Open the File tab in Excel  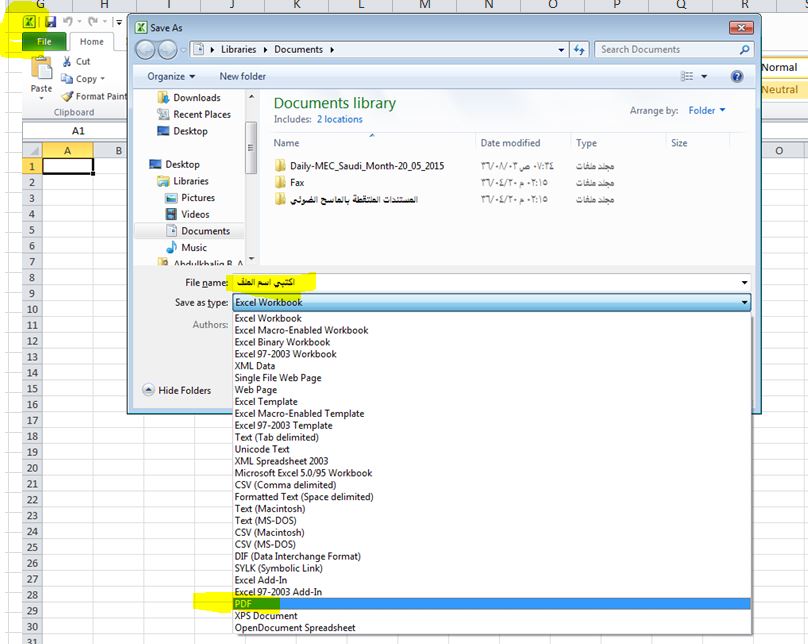44,42
